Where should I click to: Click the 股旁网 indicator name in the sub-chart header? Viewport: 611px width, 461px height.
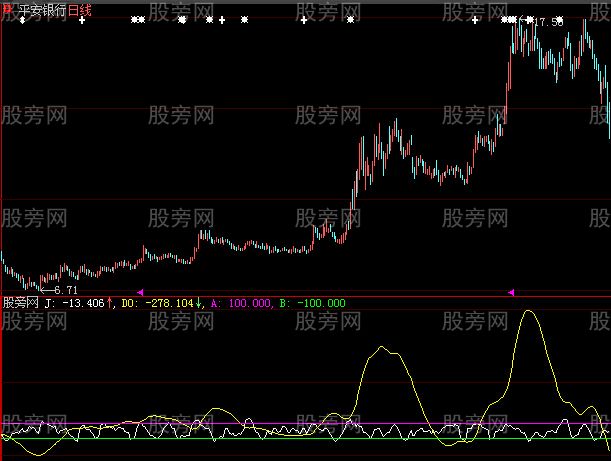(x=21, y=303)
